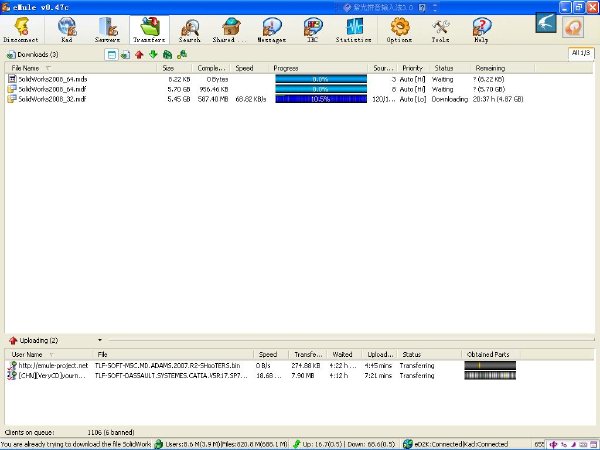Viewport: 600px width, 450px height.
Task: Click the eD2K connection globe status icon
Action: (408, 444)
